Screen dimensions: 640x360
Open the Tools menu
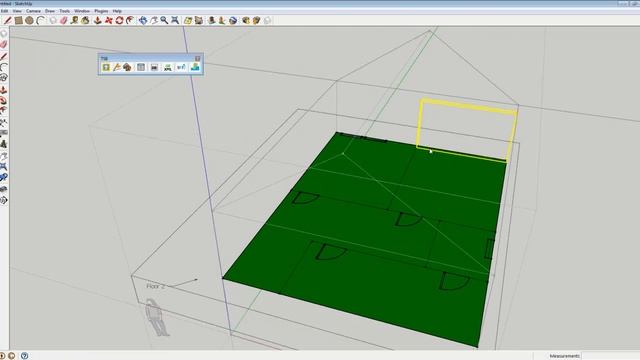[x=64, y=11]
